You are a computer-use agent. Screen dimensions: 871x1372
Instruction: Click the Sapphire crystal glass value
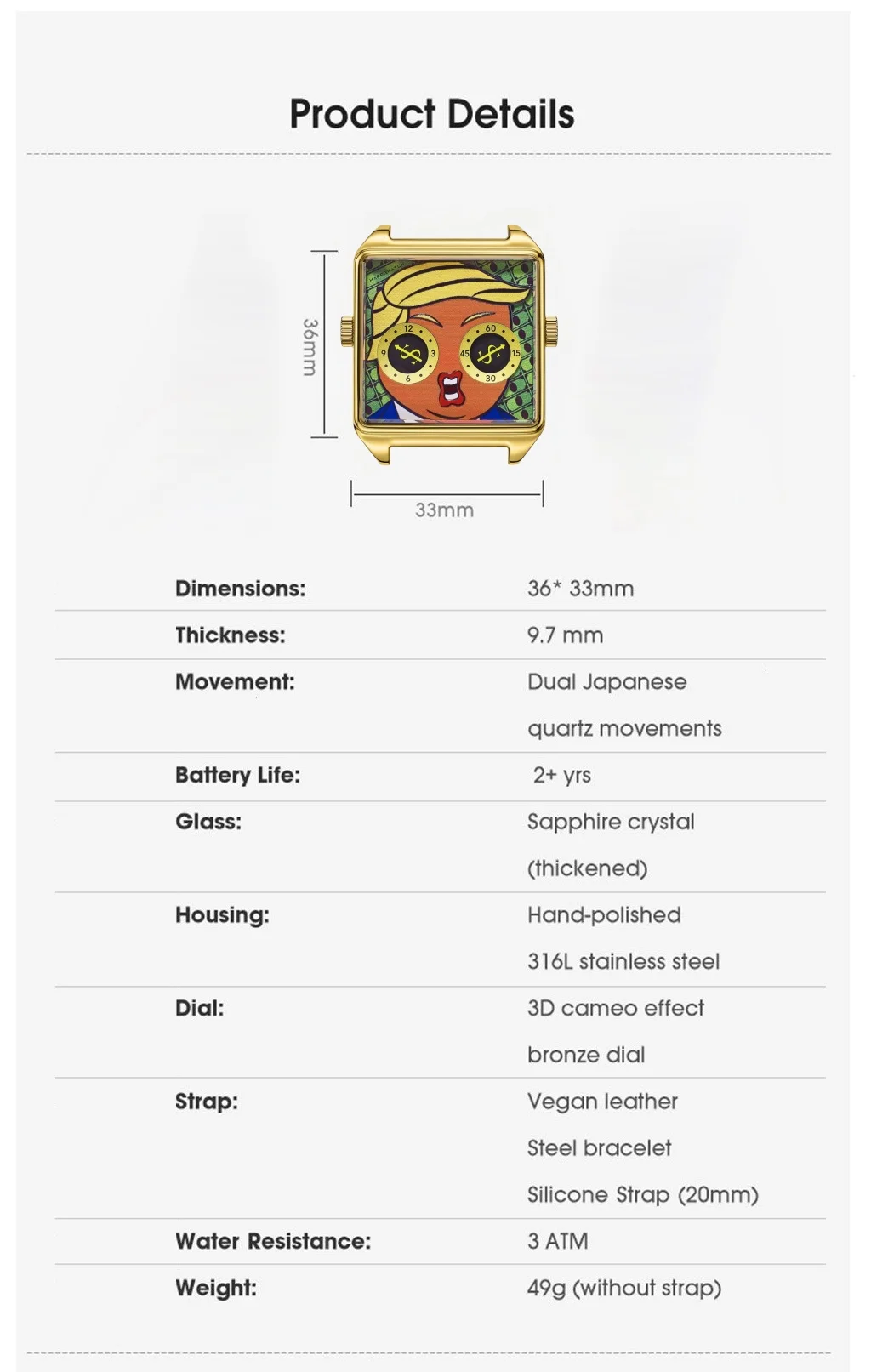pos(611,822)
